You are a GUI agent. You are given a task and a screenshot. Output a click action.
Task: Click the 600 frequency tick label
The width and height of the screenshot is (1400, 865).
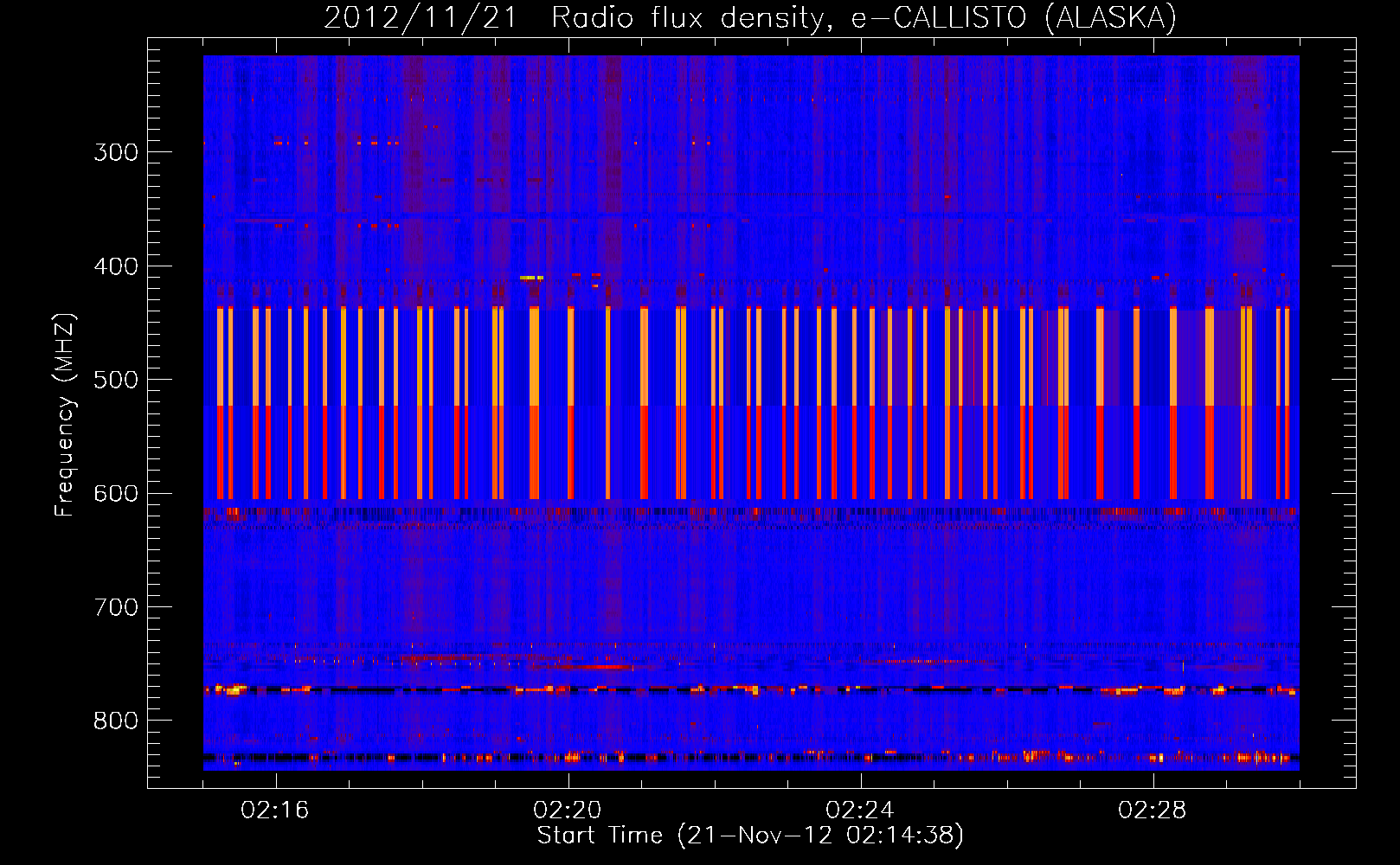click(116, 494)
